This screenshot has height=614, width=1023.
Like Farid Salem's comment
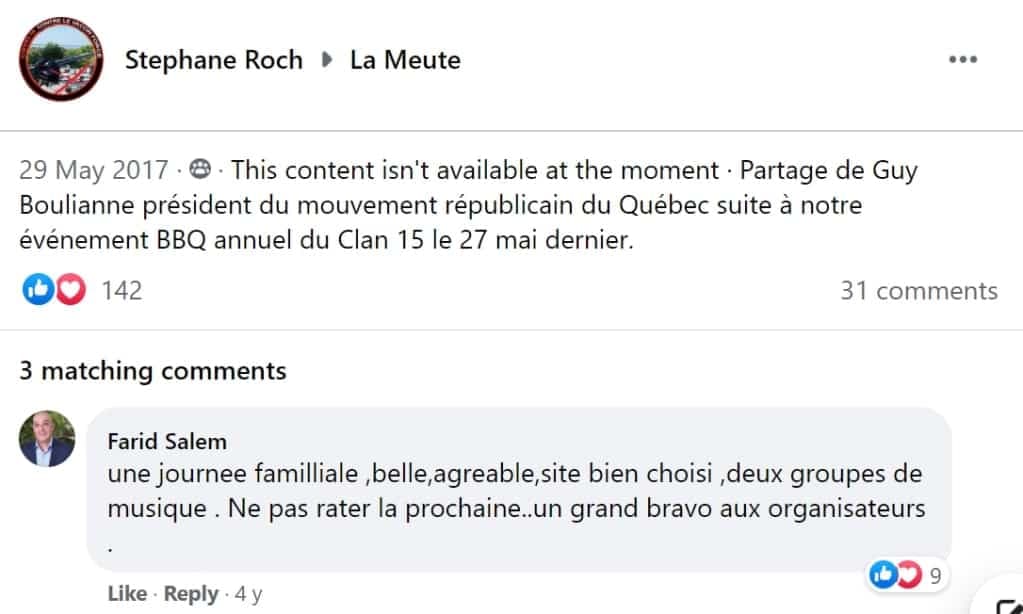click(127, 593)
